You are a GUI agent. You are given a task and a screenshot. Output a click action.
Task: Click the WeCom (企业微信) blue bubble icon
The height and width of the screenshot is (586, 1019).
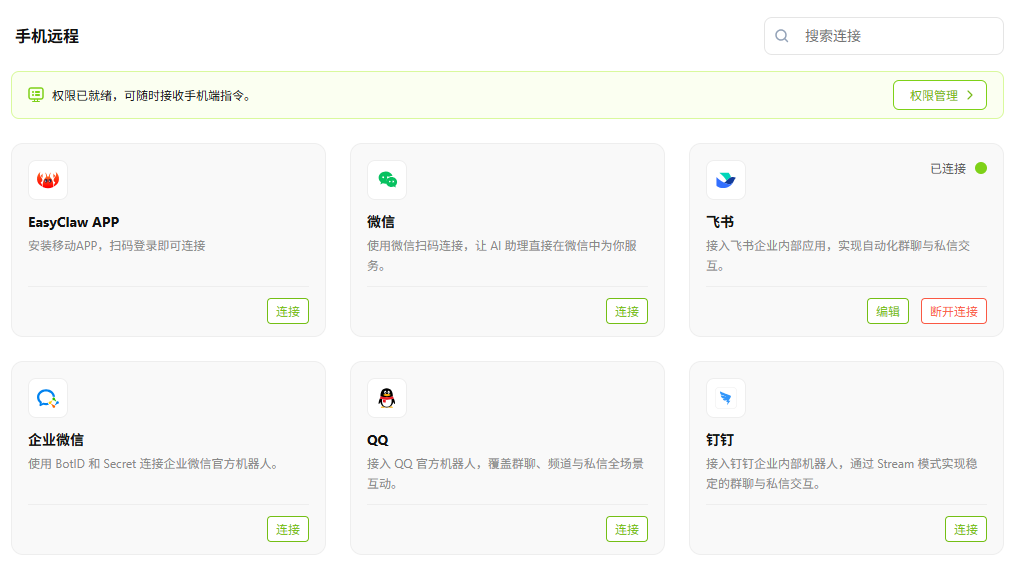click(x=48, y=398)
